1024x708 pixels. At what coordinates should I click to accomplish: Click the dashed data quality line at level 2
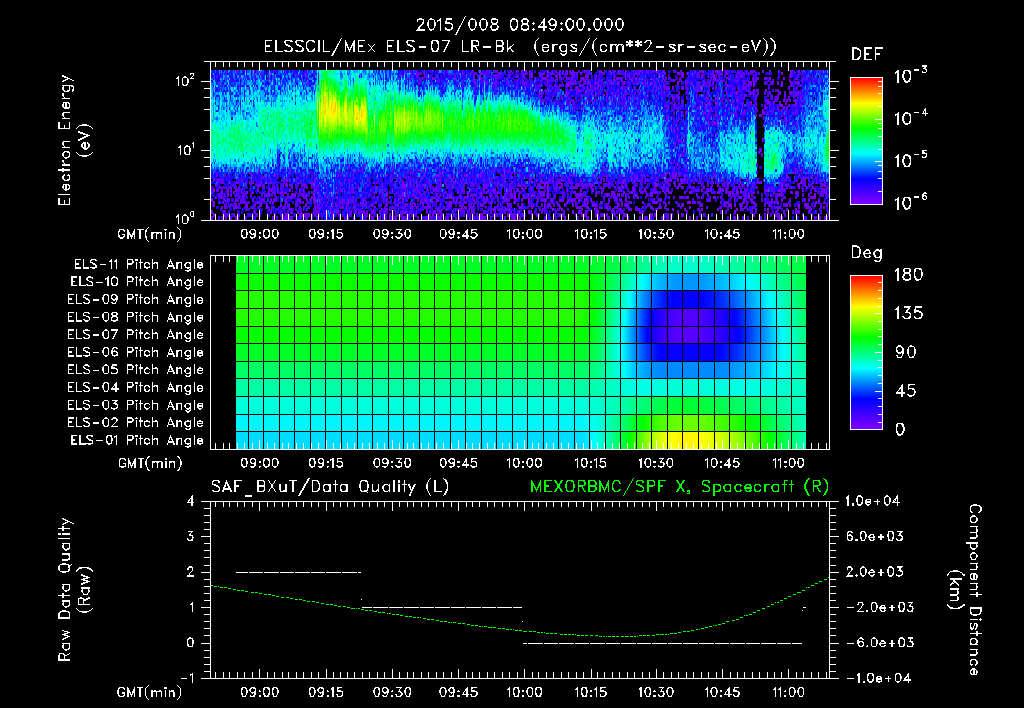298,572
